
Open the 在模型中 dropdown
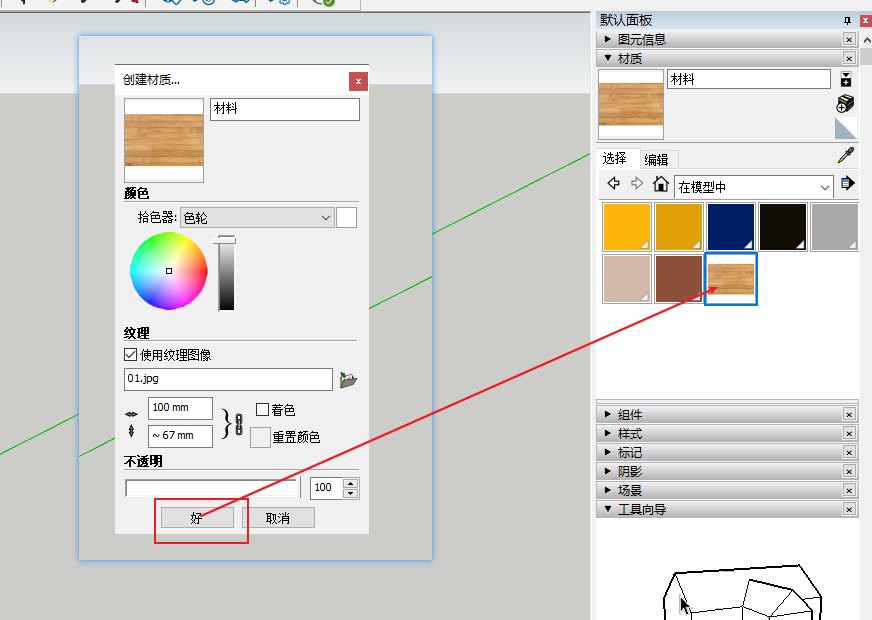click(753, 186)
